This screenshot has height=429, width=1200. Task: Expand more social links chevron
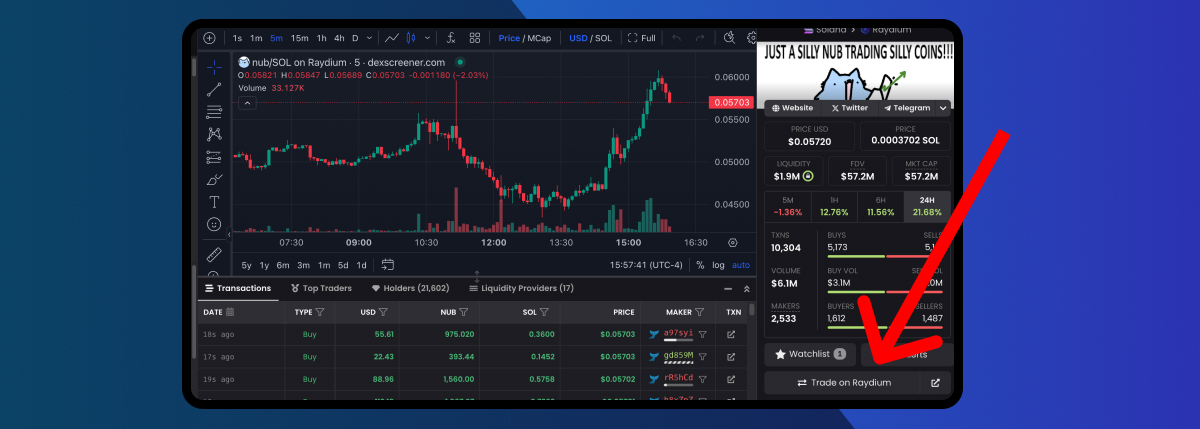(942, 107)
